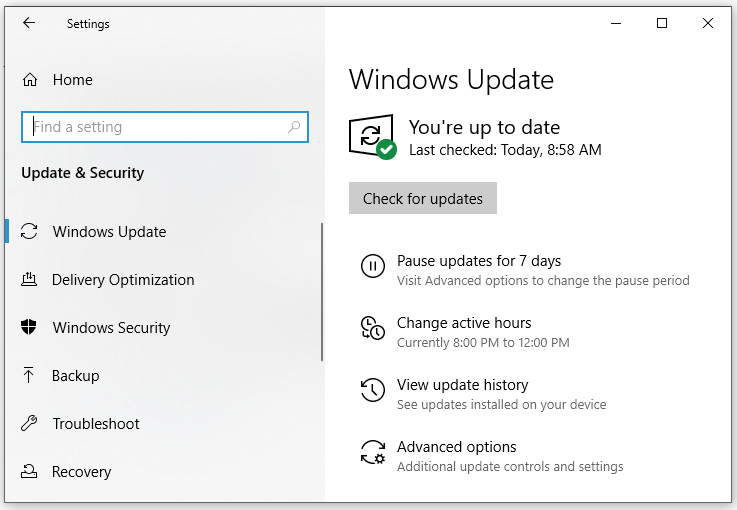Image resolution: width=737 pixels, height=510 pixels.
Task: Pause updates for 7 days
Action: [x=479, y=261]
